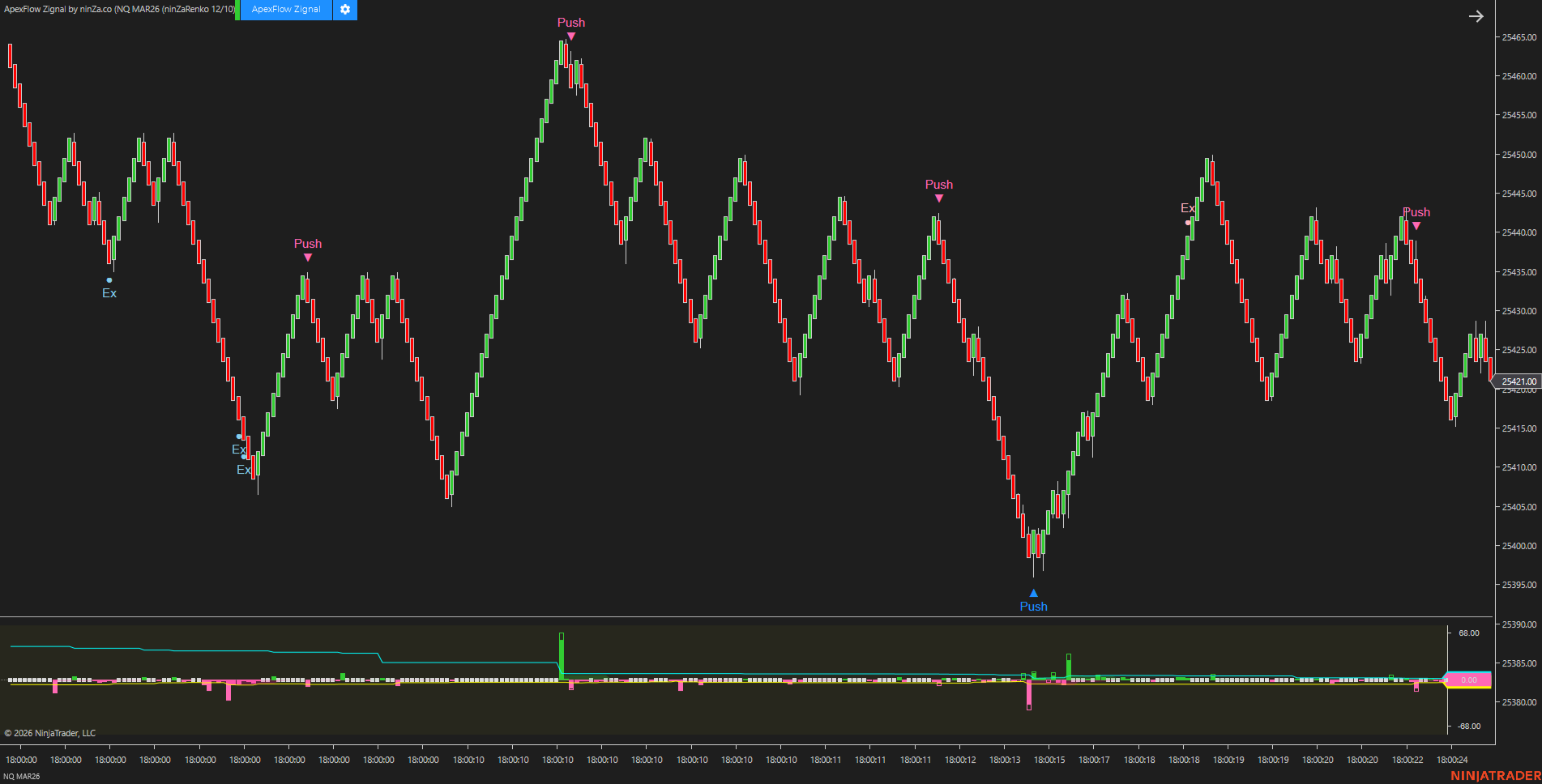This screenshot has height=784, width=1542.
Task: Click the first Ex marker dot on left
Action: pyautogui.click(x=109, y=280)
